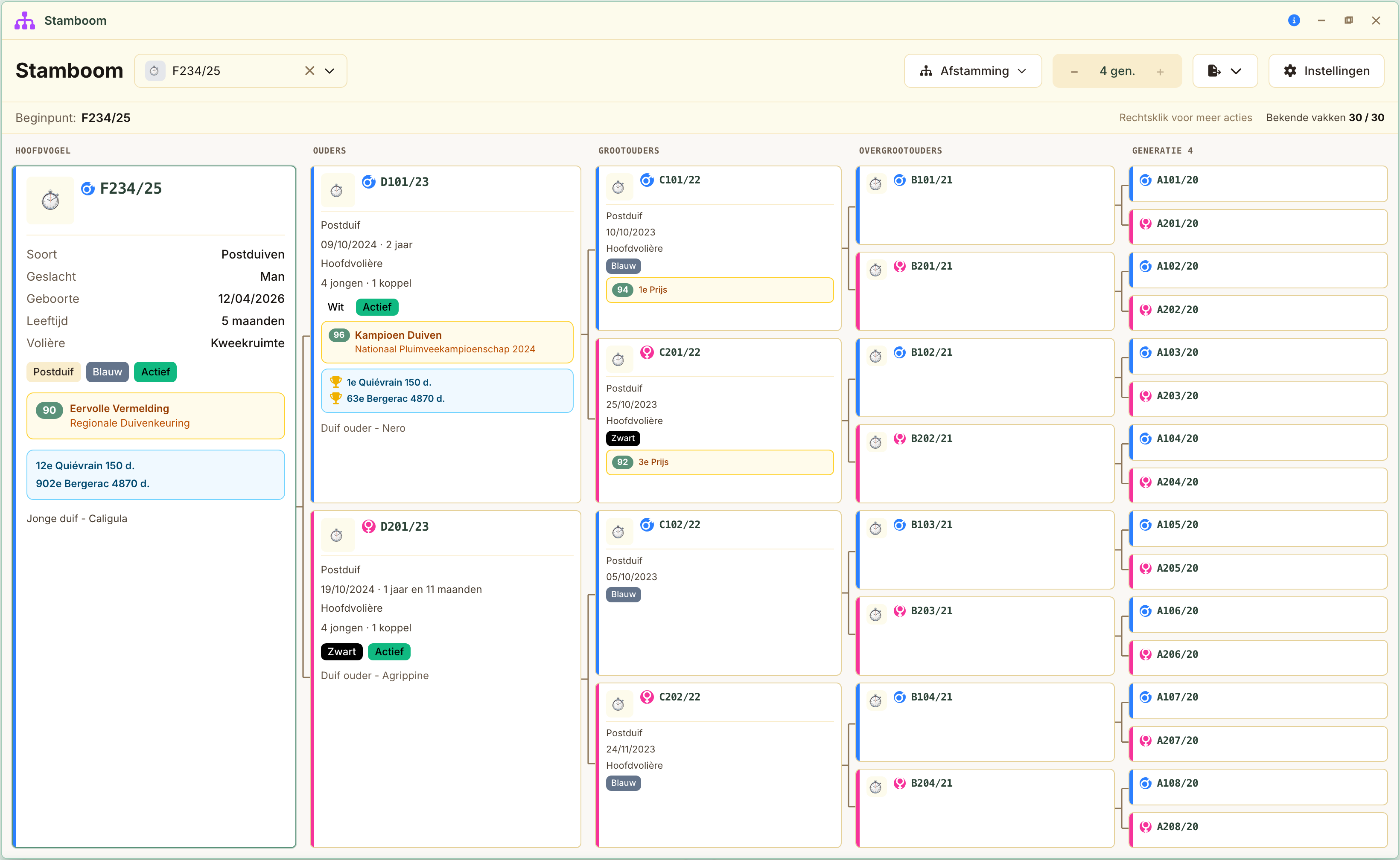Click the stopwatch thumbnail of C101/22

(x=618, y=187)
